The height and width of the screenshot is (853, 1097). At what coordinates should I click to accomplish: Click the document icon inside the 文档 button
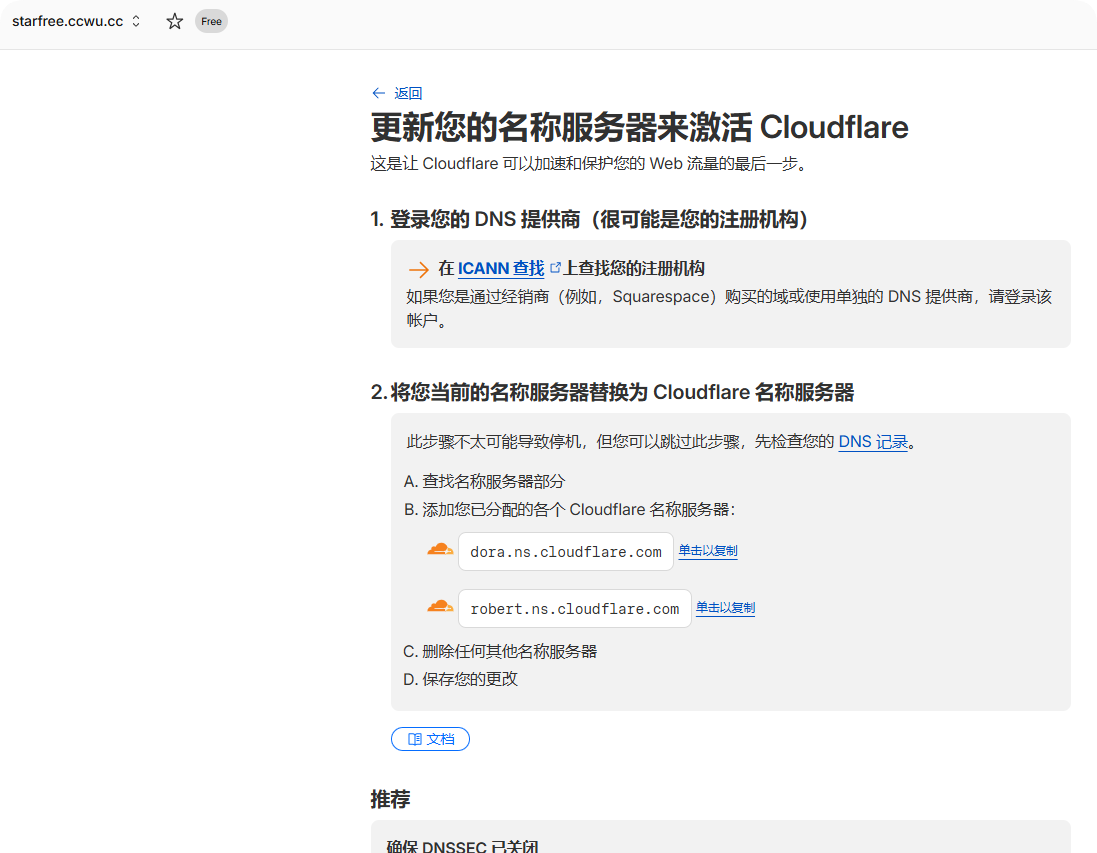pyautogui.click(x=416, y=739)
